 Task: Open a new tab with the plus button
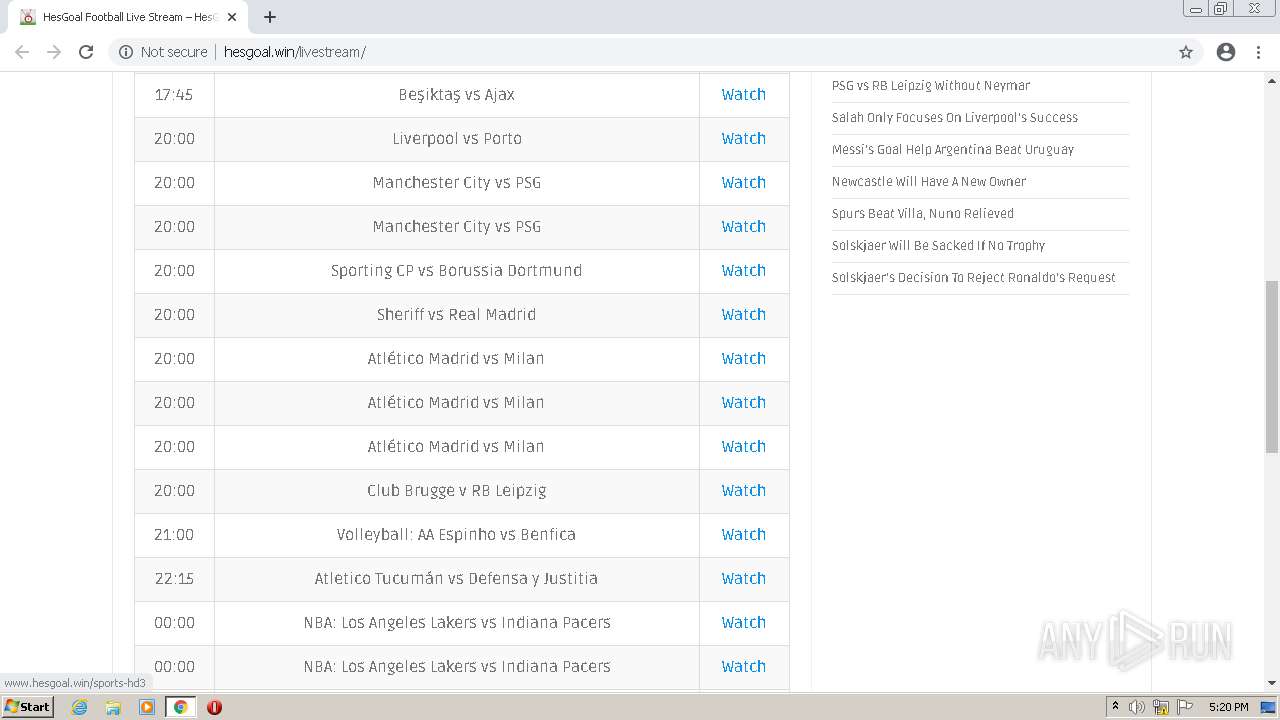point(270,17)
